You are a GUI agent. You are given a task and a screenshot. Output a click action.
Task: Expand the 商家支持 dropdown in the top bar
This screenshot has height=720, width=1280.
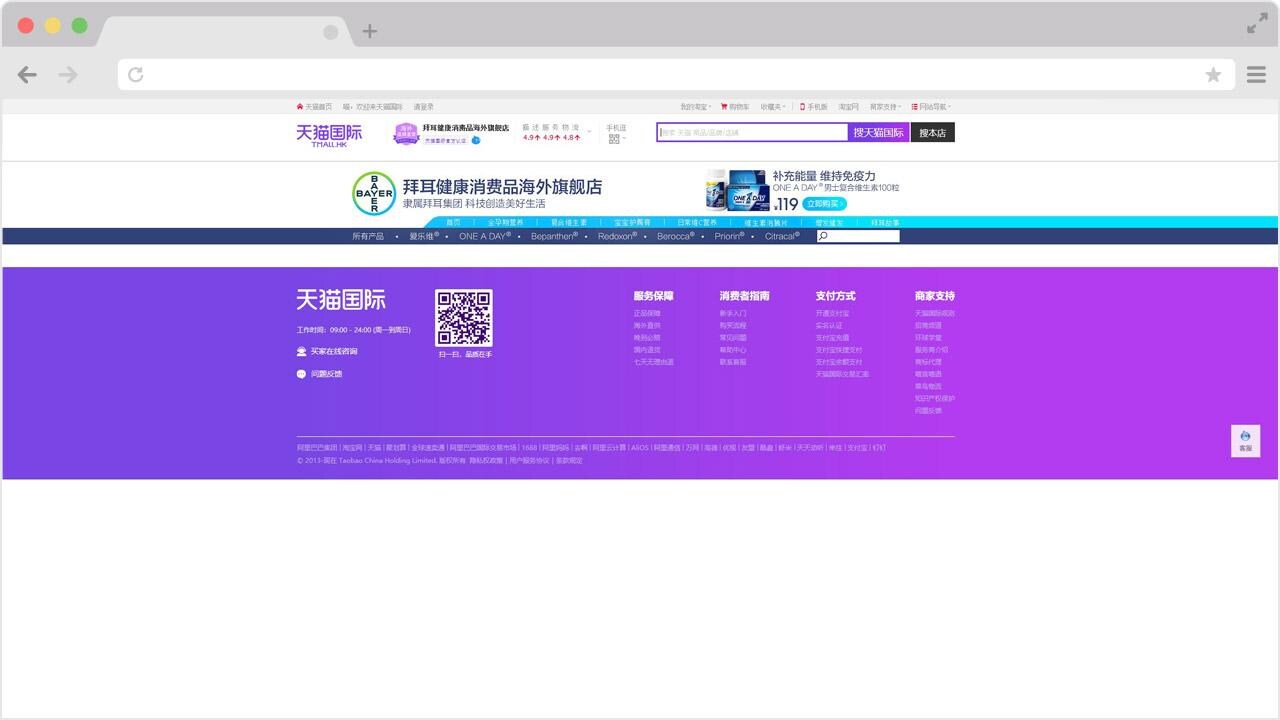point(885,107)
